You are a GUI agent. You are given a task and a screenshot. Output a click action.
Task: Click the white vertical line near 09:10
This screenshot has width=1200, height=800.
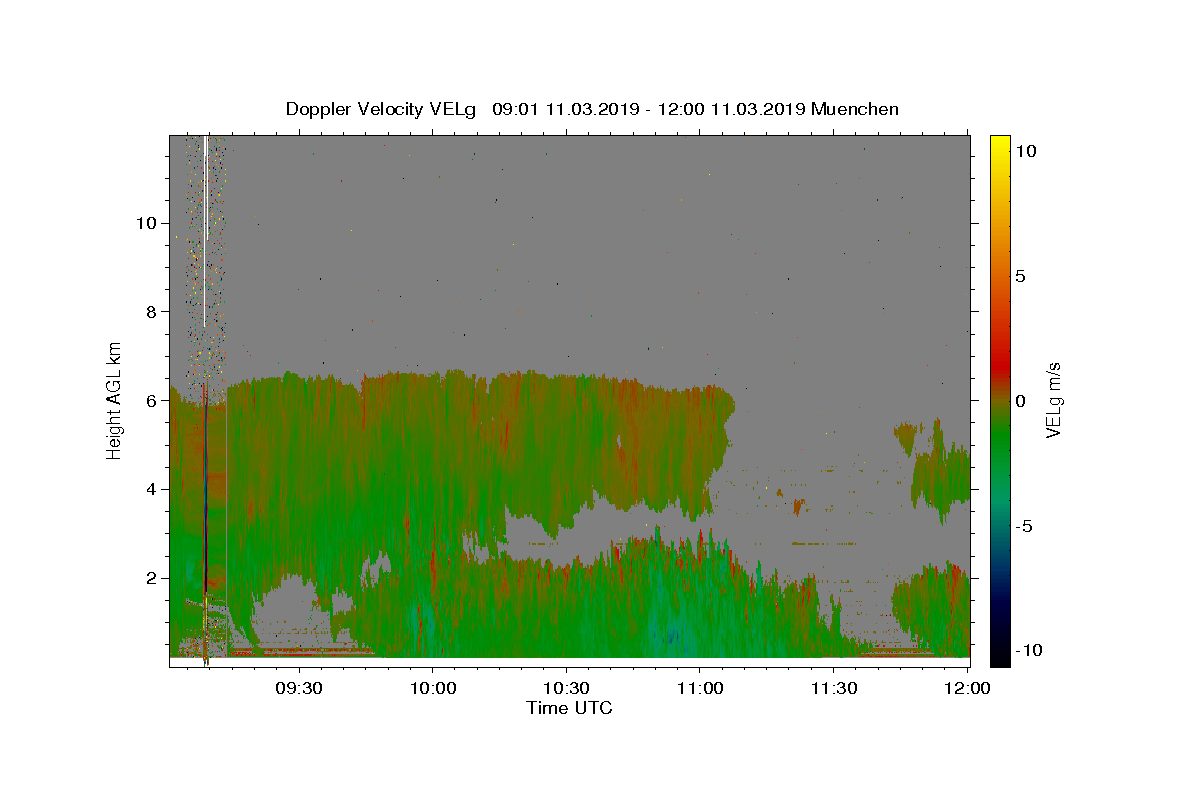tap(205, 230)
